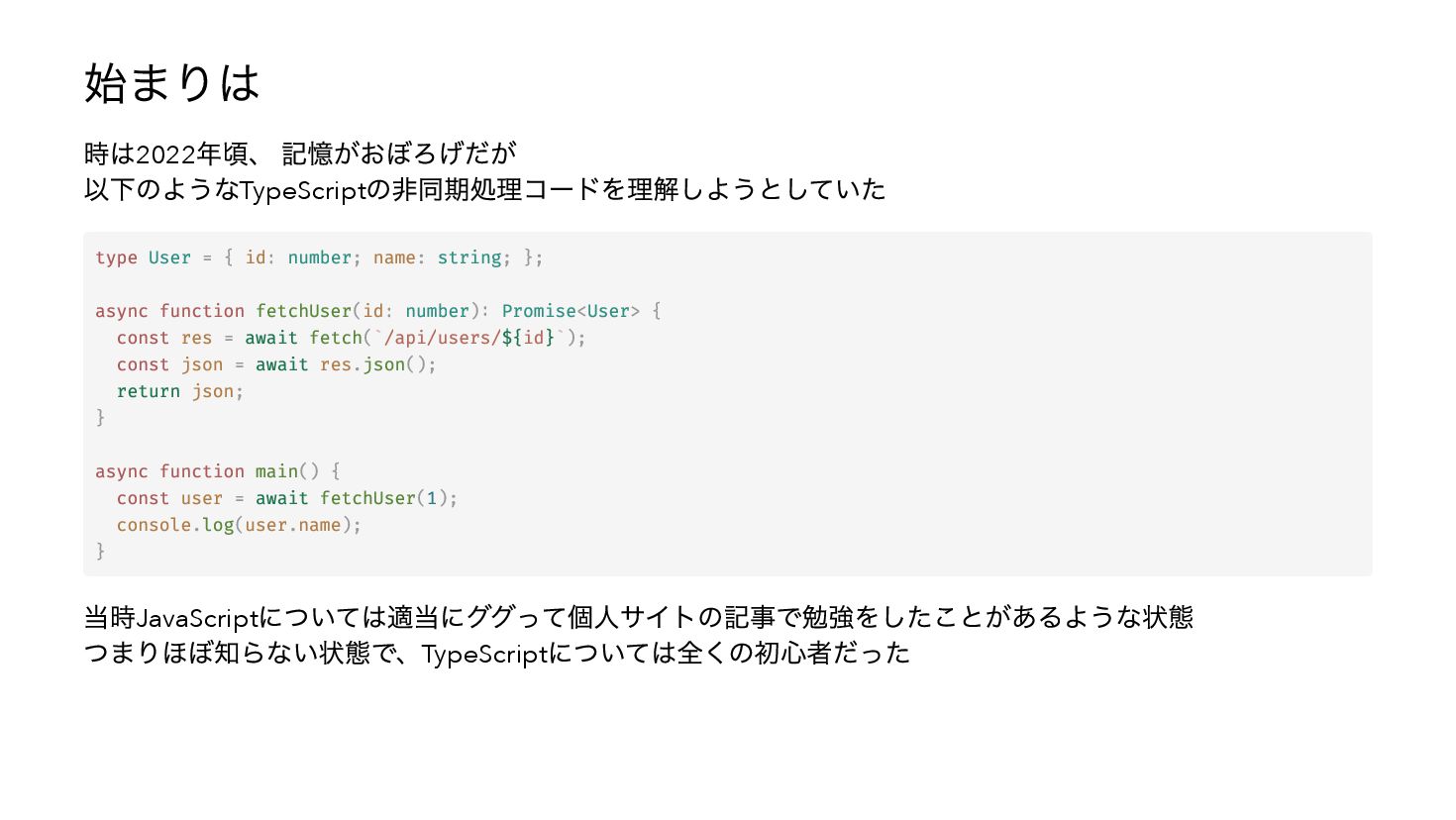Click the return json statement
The width and height of the screenshot is (1456, 820).
[179, 391]
